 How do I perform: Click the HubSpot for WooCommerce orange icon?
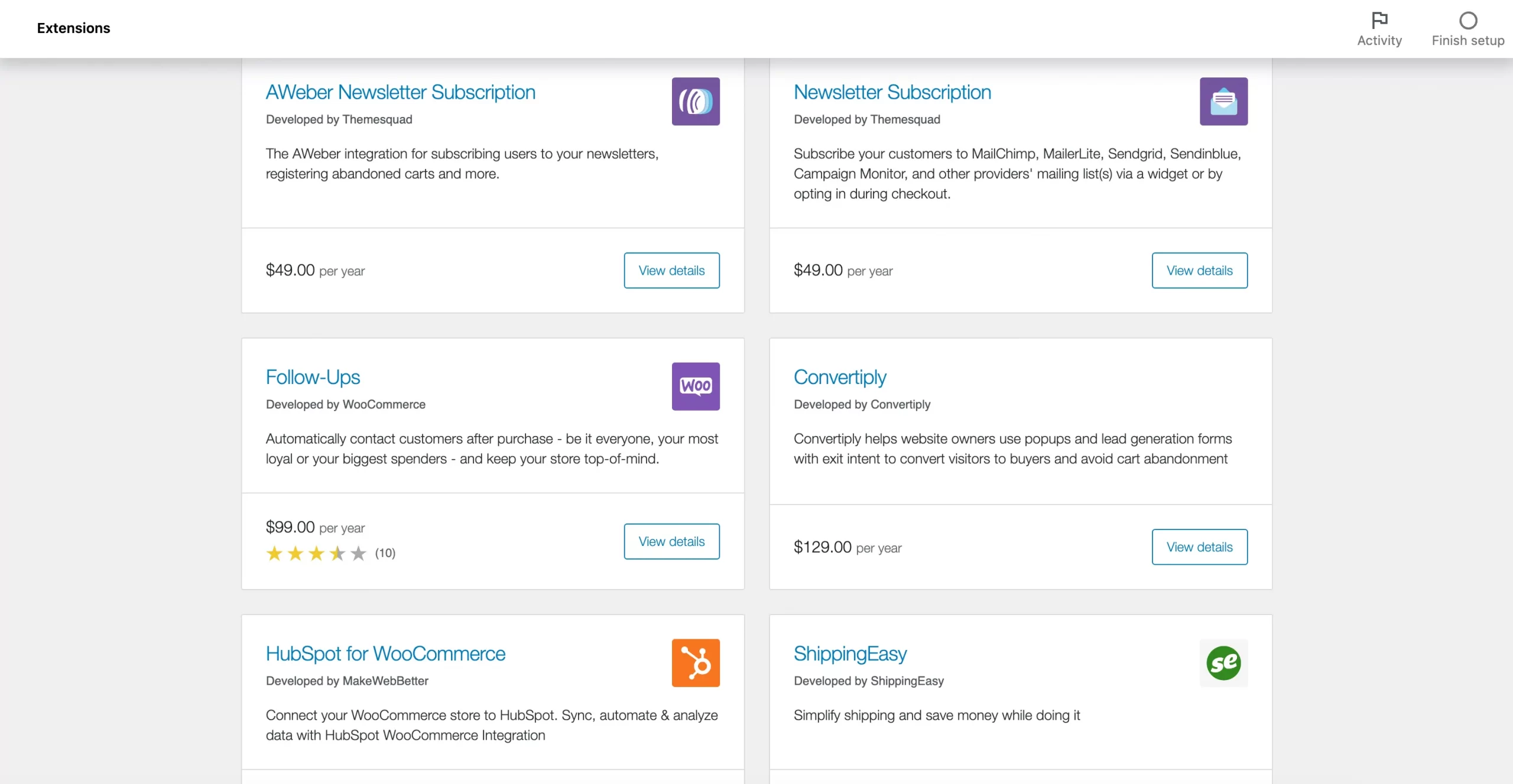[696, 663]
